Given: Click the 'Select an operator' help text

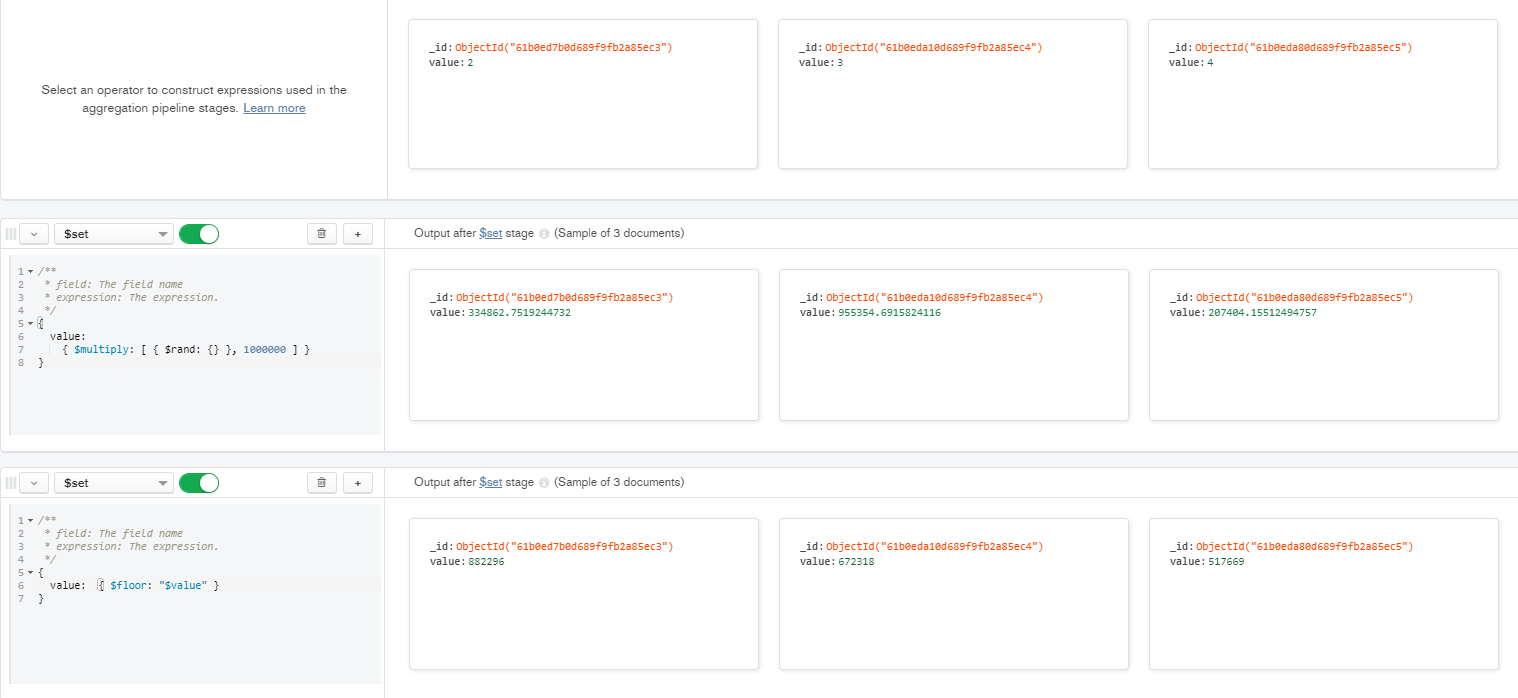Looking at the screenshot, I should [x=194, y=99].
